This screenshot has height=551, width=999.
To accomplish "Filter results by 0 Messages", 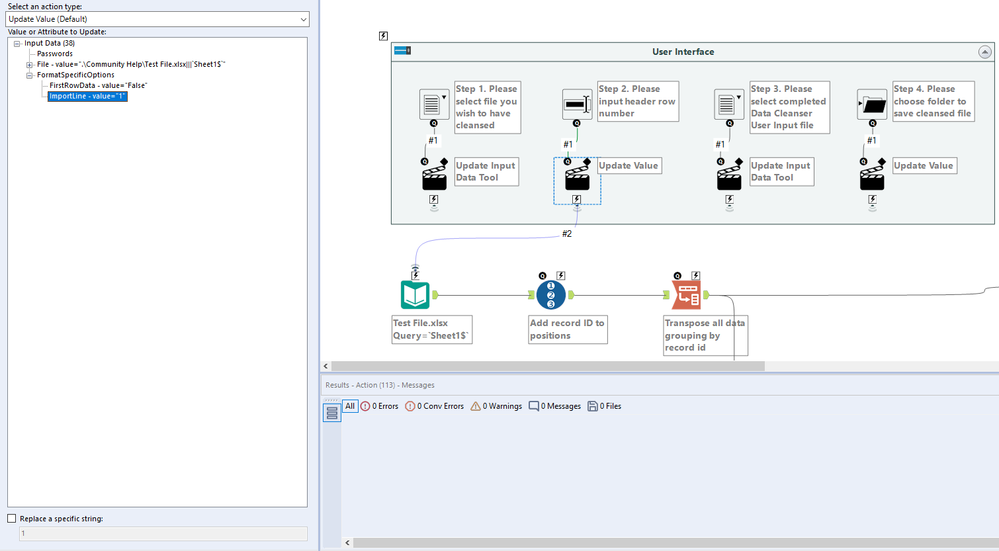I will pyautogui.click(x=555, y=406).
